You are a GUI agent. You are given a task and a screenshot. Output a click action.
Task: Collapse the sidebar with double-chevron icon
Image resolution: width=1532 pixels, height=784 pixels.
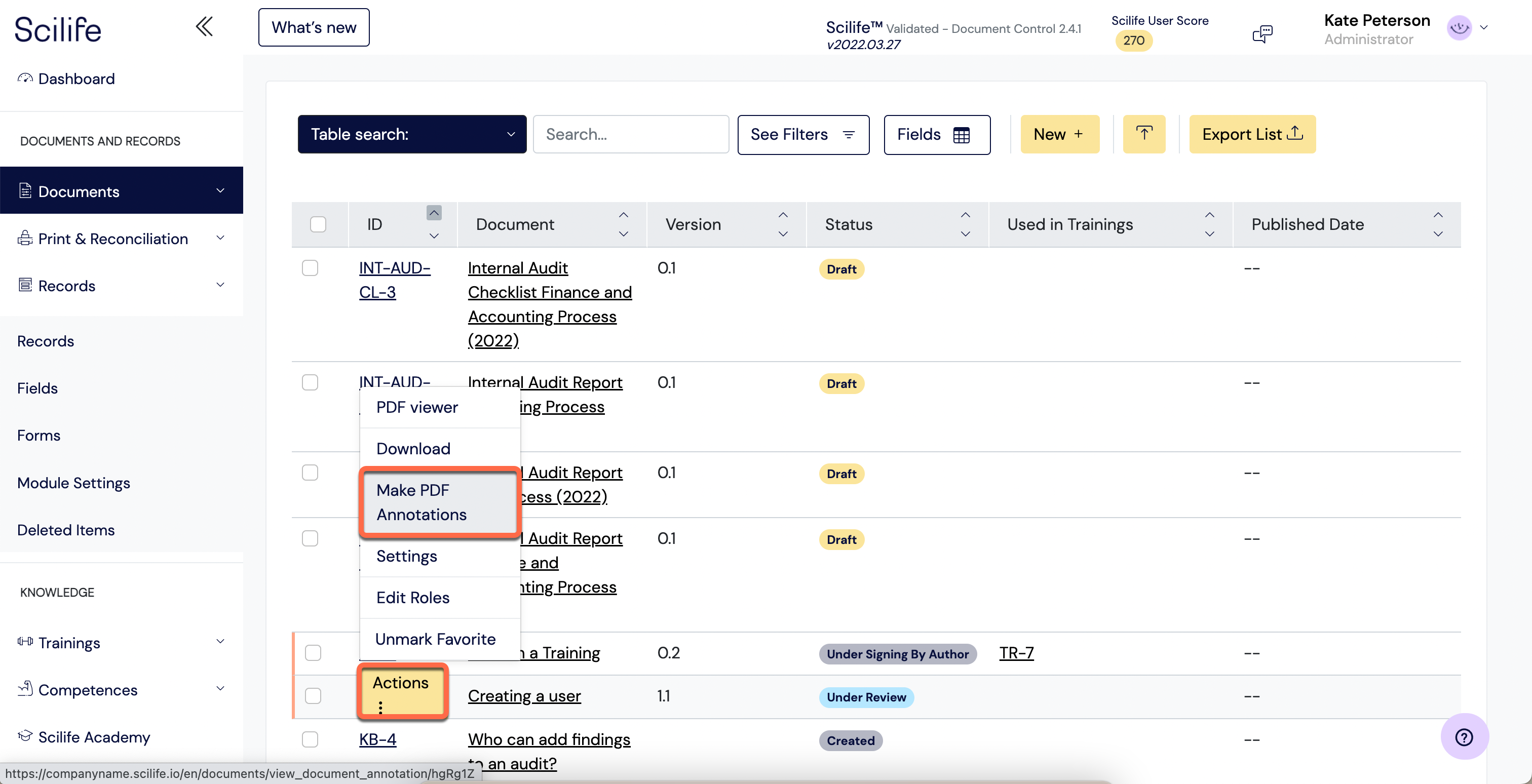[x=204, y=27]
